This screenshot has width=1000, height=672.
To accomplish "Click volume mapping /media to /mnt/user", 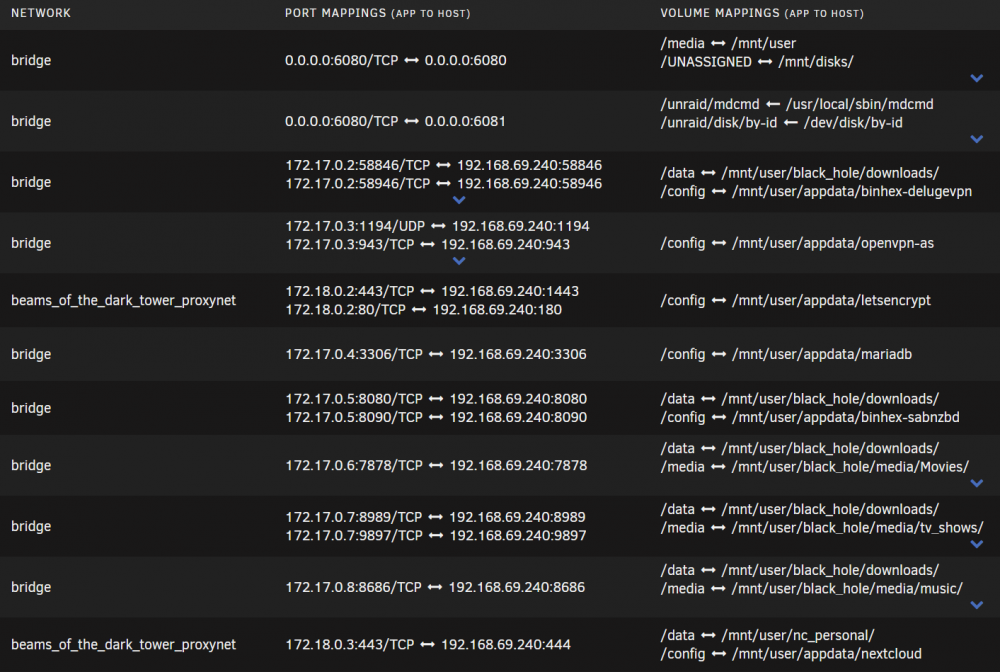I will (x=728, y=43).
